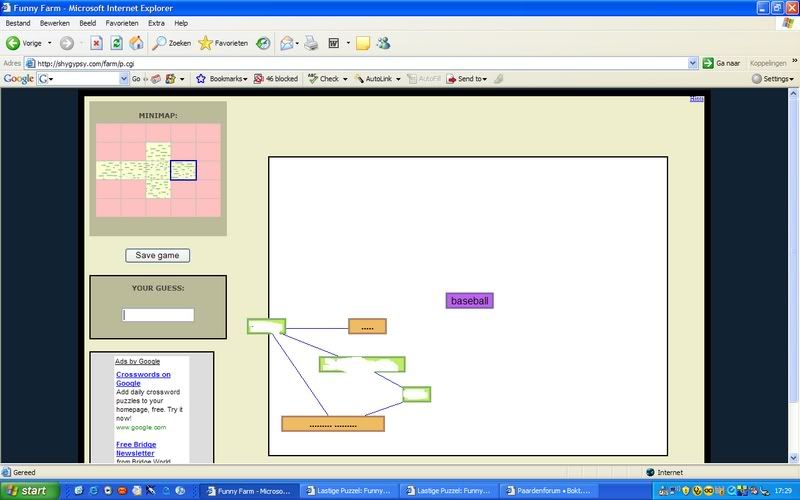The width and height of the screenshot is (800, 500).
Task: Click the 46 blocked popup blocker
Action: point(275,78)
